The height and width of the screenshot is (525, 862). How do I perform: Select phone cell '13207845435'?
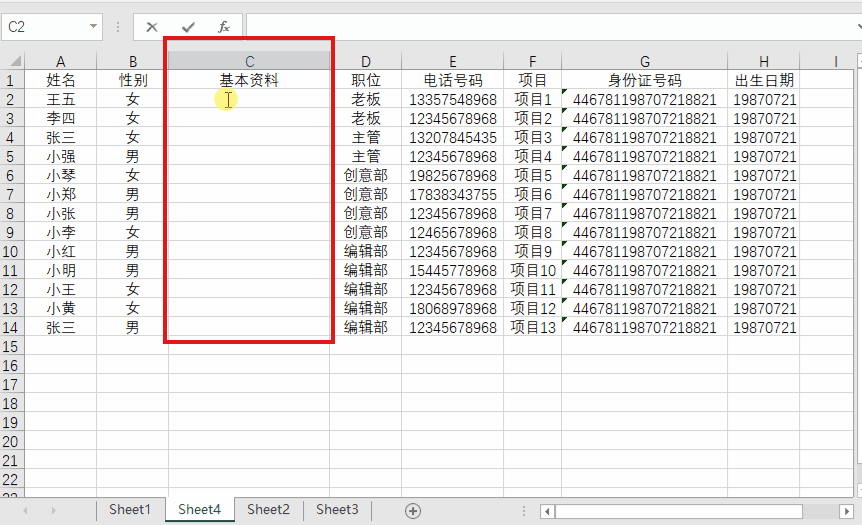452,137
